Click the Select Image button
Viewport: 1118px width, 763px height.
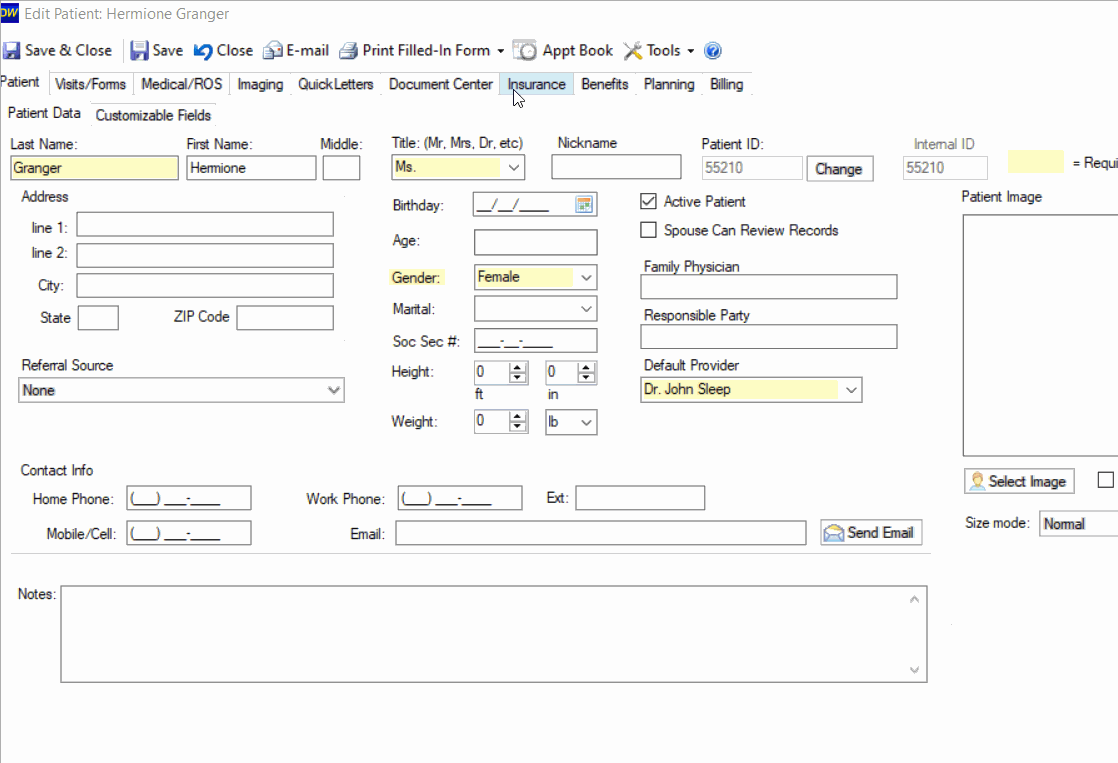click(x=1019, y=481)
